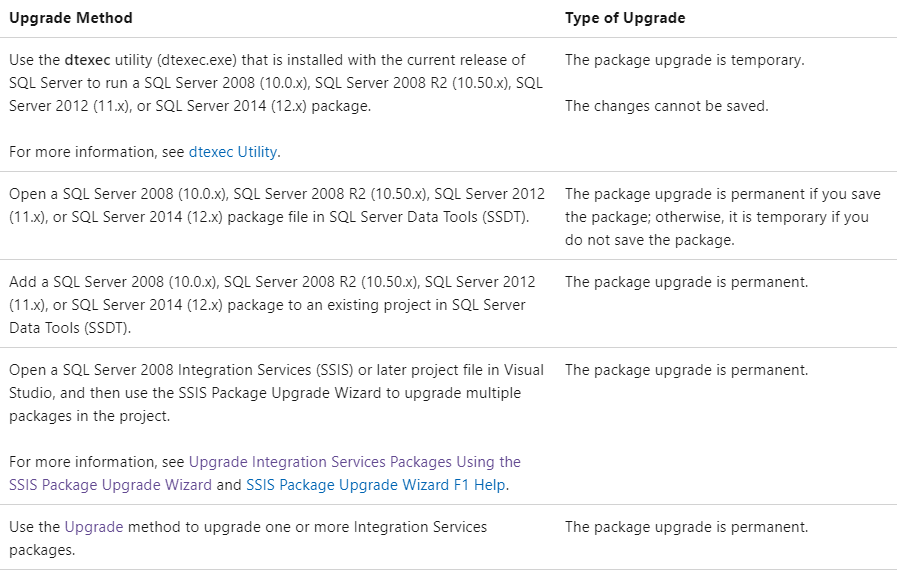
Task: Open SSIS Package Upgrade Wizard F1 Help
Action: tap(376, 485)
